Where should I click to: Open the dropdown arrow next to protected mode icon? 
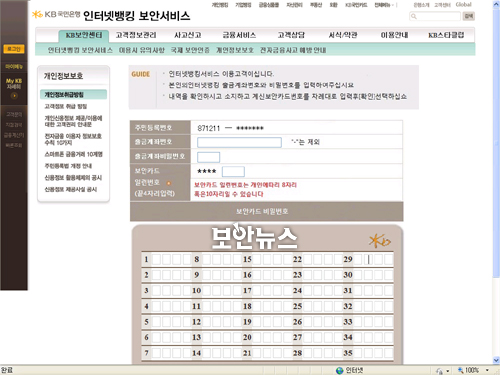point(448,371)
